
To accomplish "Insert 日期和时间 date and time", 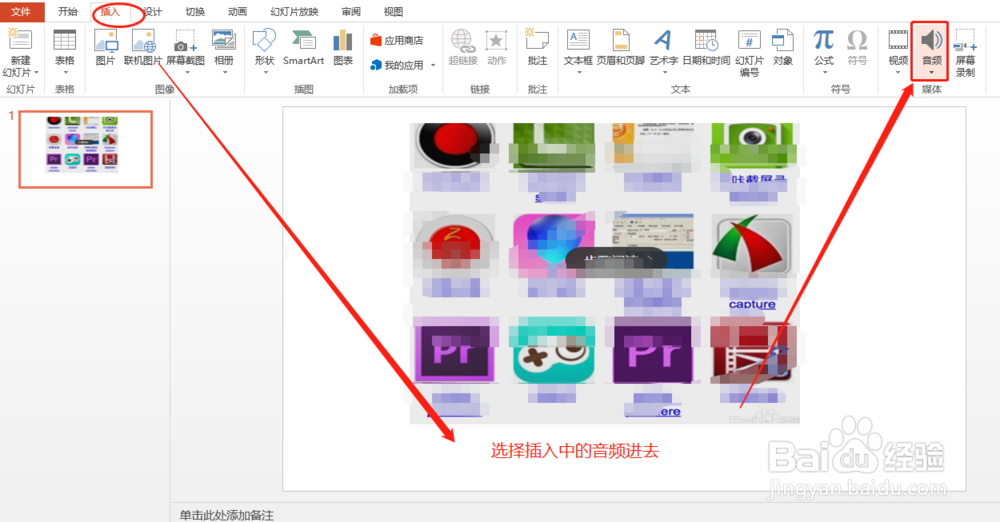I will 706,47.
